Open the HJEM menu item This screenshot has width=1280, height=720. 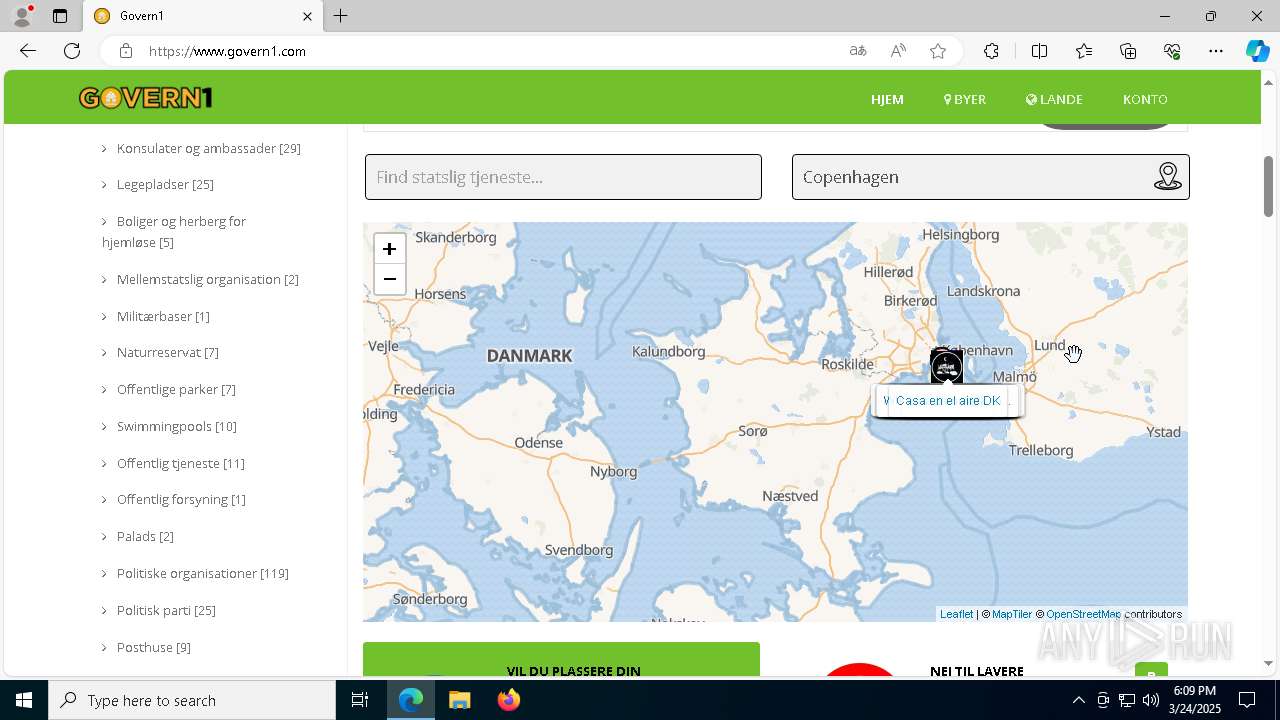pos(887,99)
